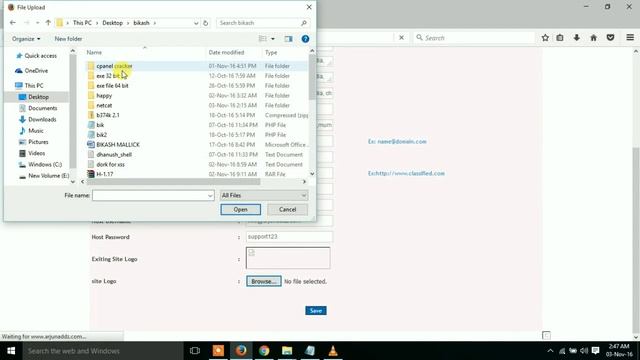Open Windows Start menu

point(11,351)
